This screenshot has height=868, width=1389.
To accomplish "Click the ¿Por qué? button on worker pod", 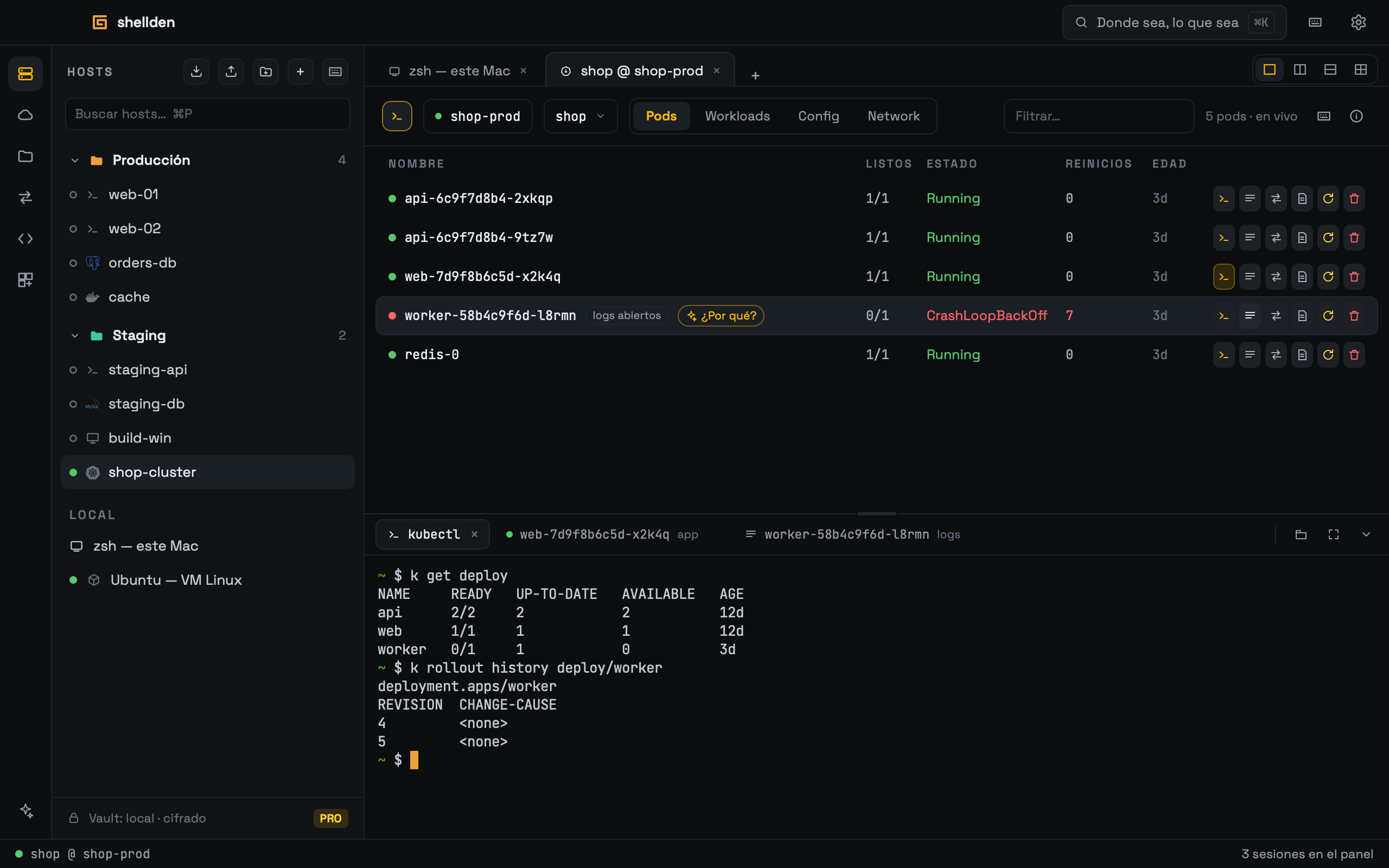I will click(x=721, y=316).
